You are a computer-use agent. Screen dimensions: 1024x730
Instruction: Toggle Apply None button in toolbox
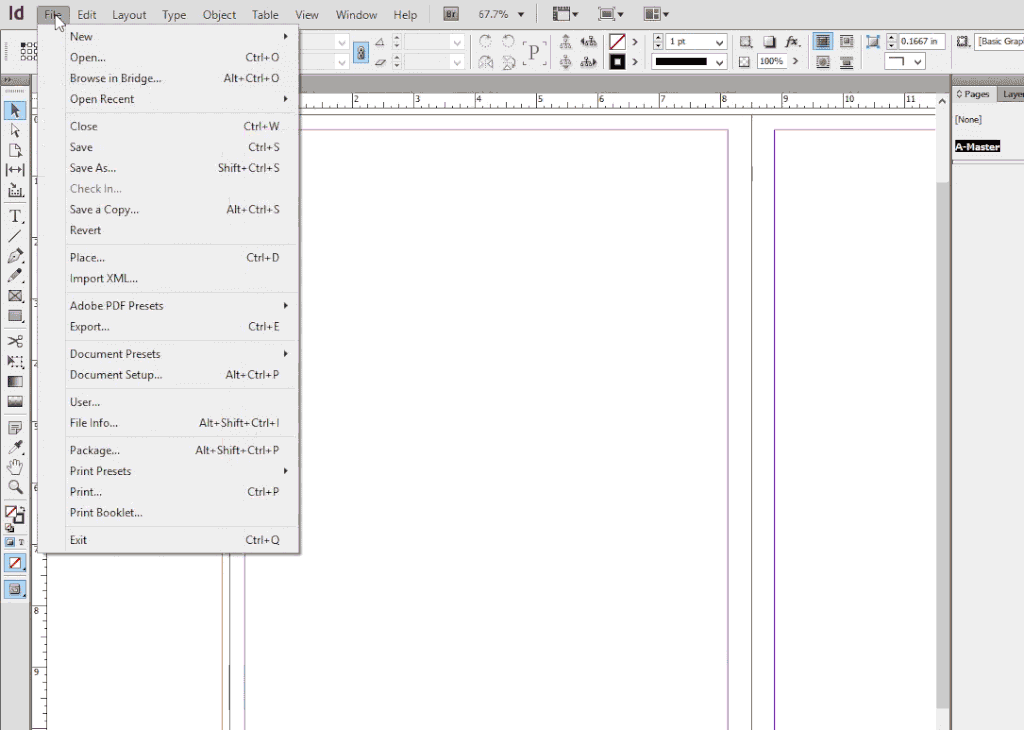pyautogui.click(x=14, y=563)
